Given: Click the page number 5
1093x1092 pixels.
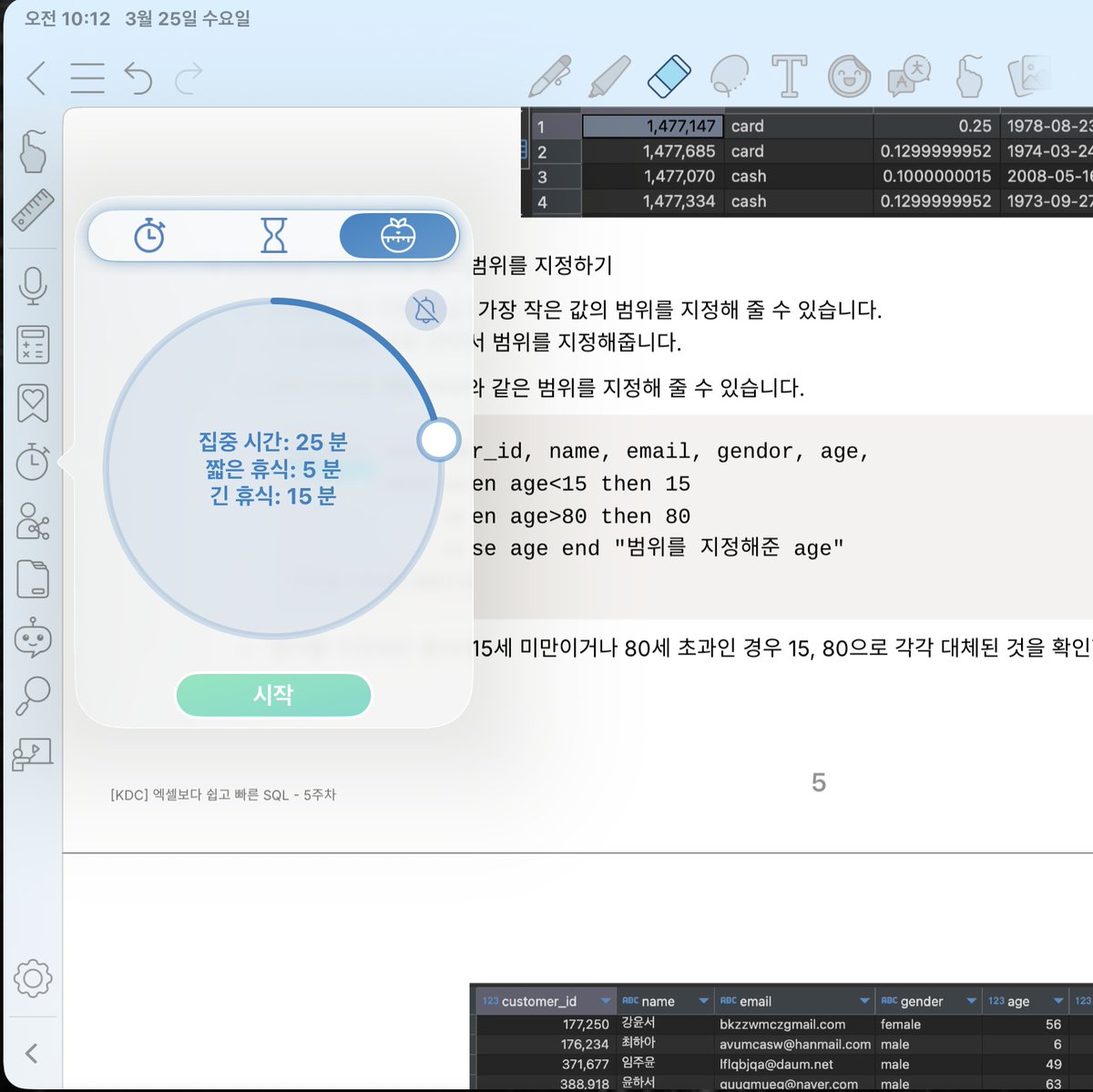Looking at the screenshot, I should [819, 782].
